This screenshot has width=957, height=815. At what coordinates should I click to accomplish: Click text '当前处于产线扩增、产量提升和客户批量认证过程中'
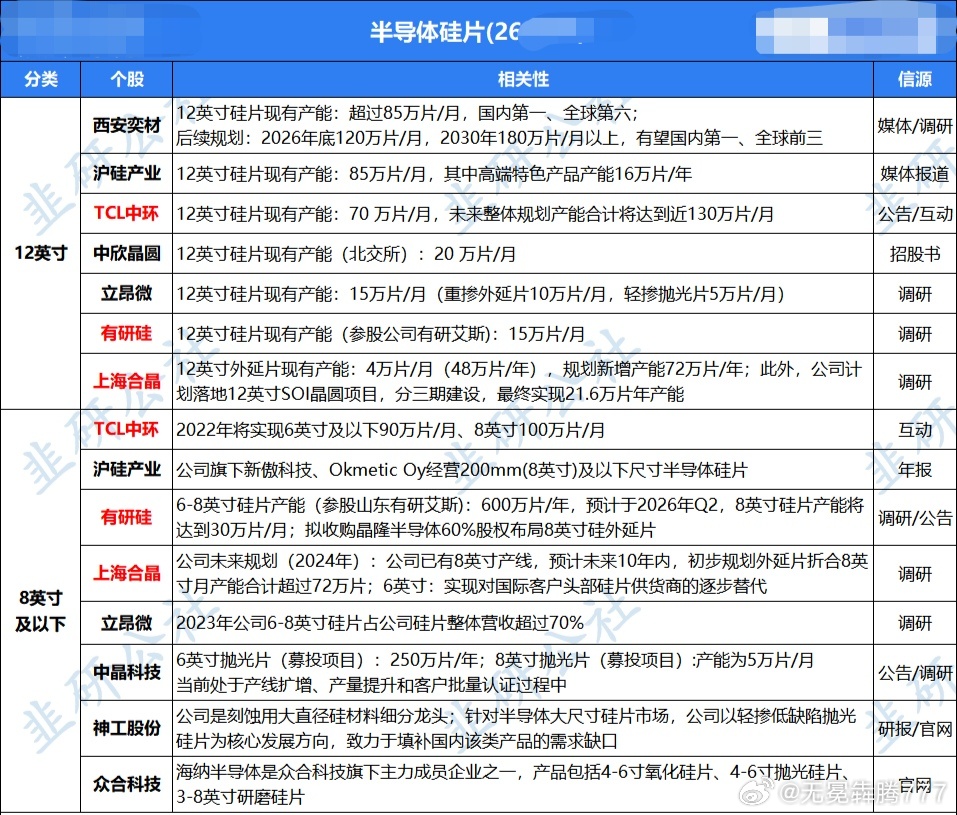pos(371,685)
